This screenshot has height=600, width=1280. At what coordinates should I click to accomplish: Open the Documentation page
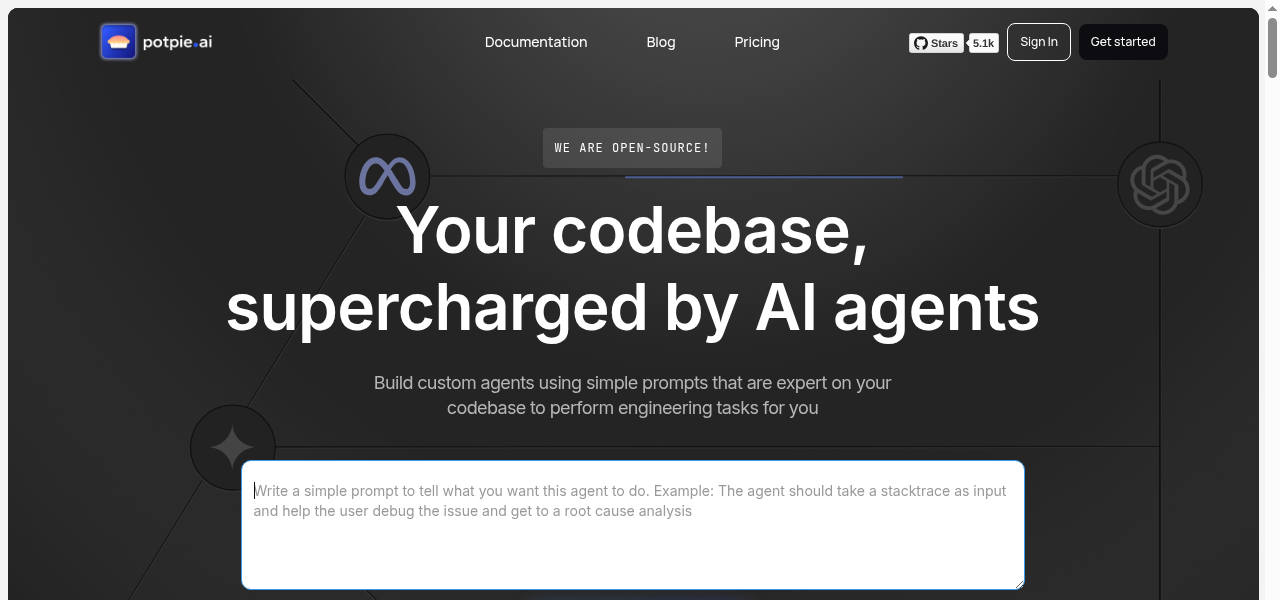[x=536, y=42]
